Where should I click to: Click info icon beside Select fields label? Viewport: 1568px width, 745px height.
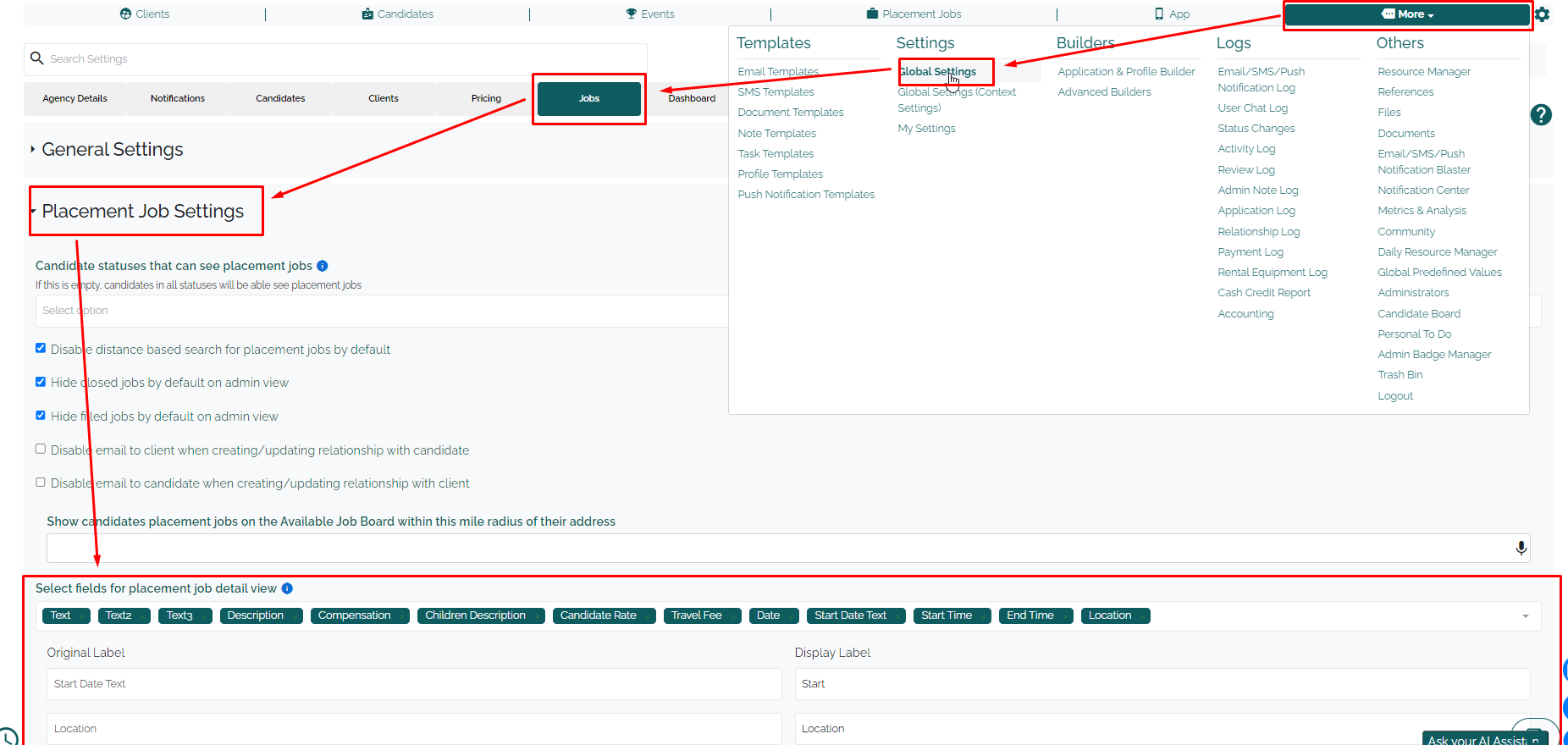287,588
